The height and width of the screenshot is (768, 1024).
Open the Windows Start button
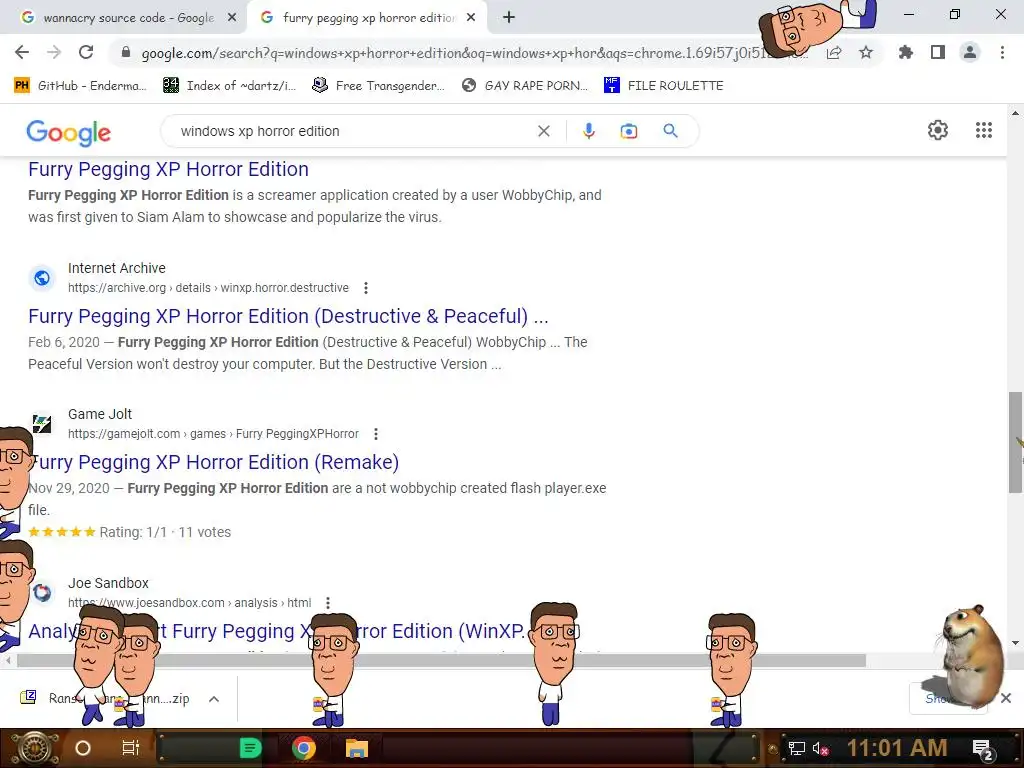pos(34,748)
